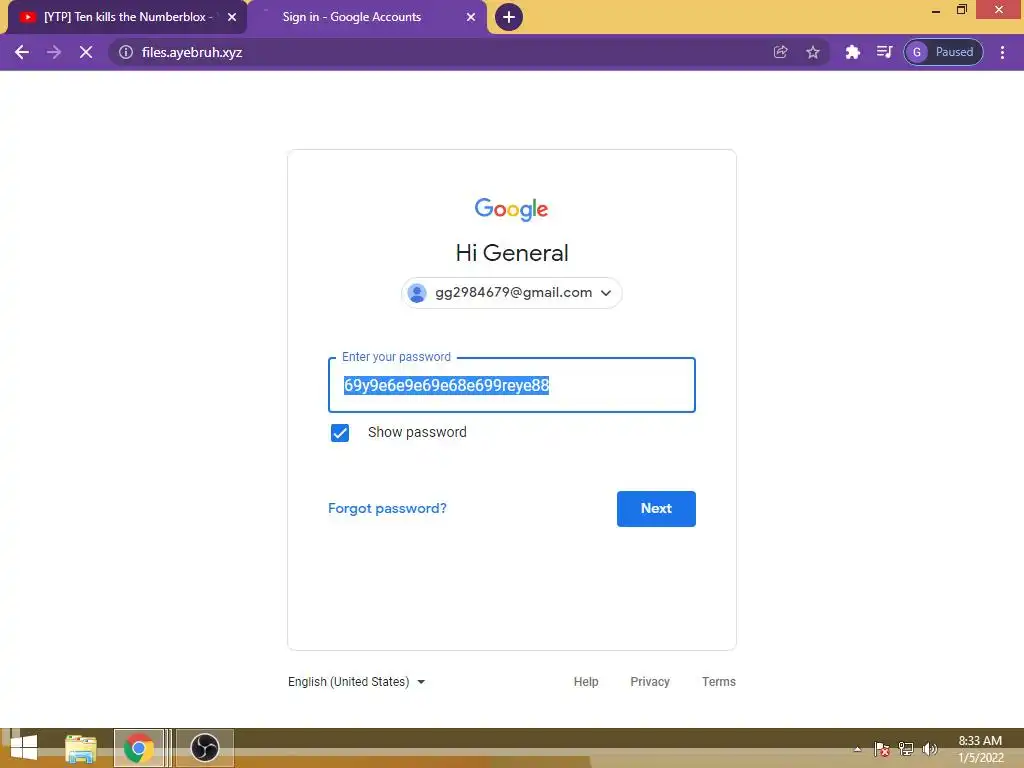This screenshot has width=1024, height=768.
Task: Open the Help link
Action: [586, 682]
